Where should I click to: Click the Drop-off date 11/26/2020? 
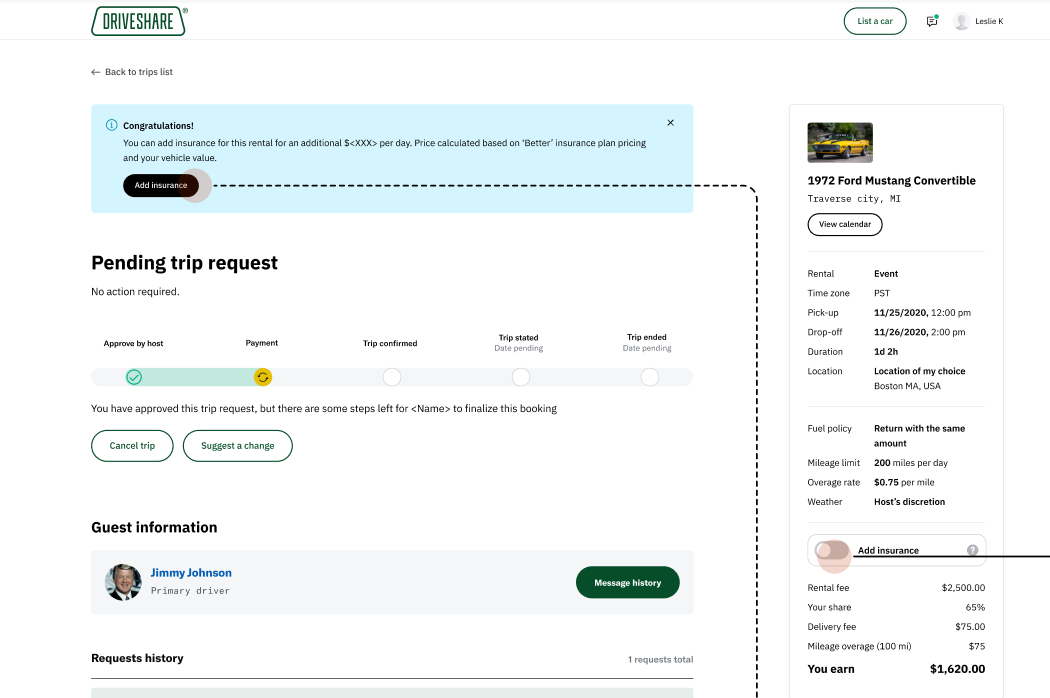(901, 332)
